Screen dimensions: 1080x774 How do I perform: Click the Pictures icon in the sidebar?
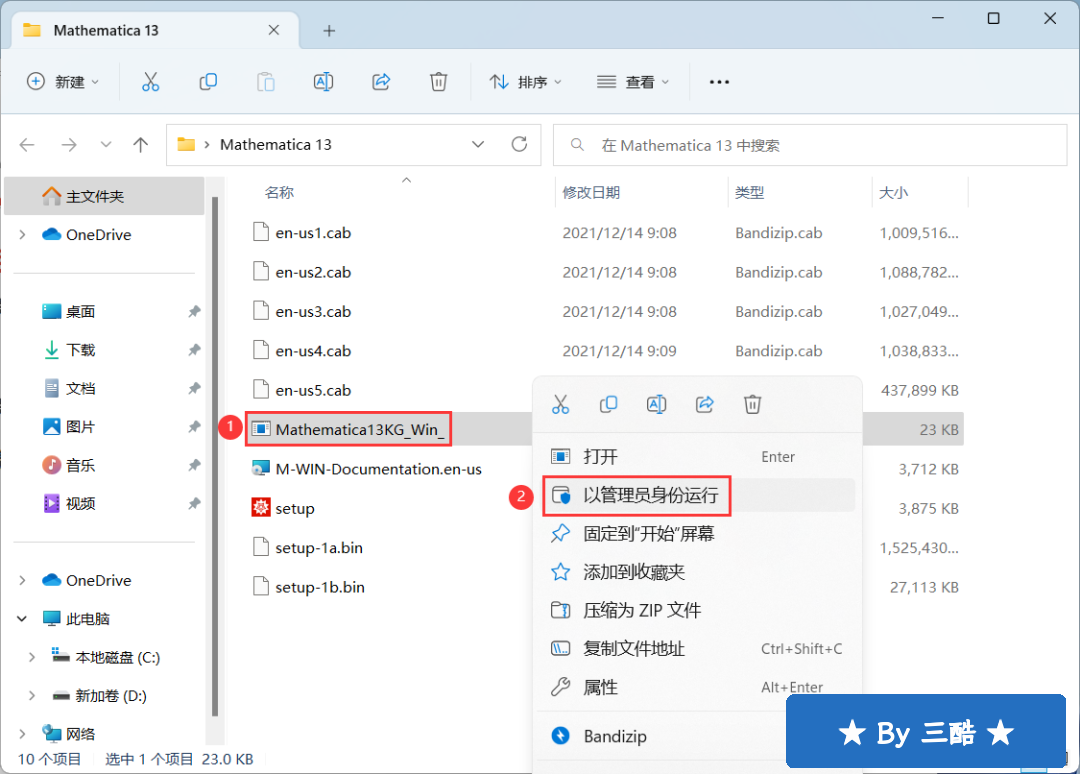(52, 426)
